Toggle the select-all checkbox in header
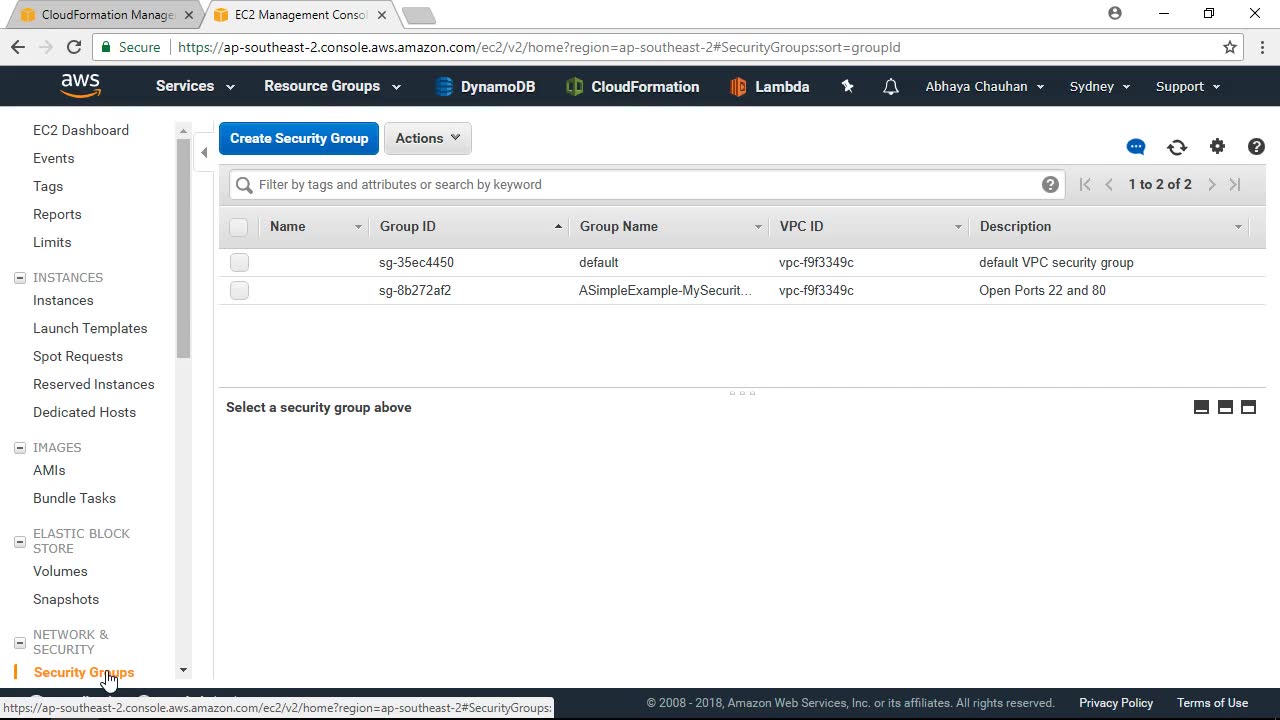Viewport: 1280px width, 720px height. click(x=238, y=227)
